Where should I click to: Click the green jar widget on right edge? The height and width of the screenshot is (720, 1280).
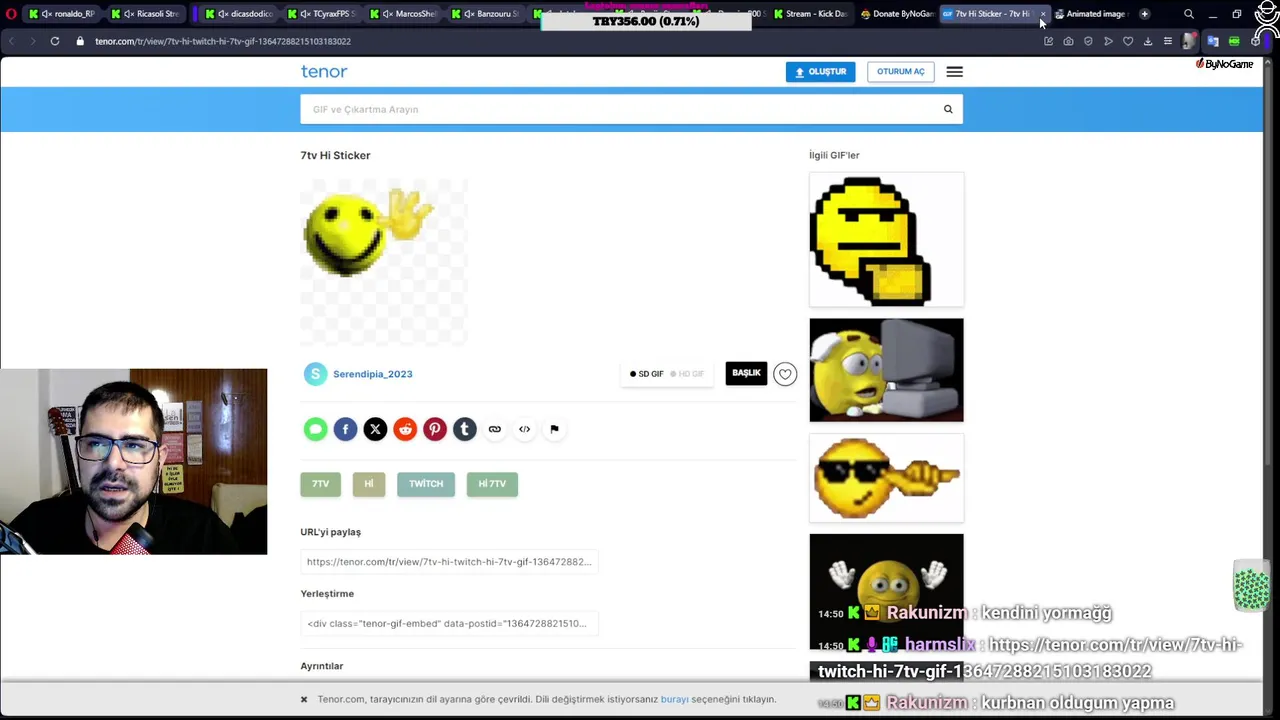tap(1251, 586)
